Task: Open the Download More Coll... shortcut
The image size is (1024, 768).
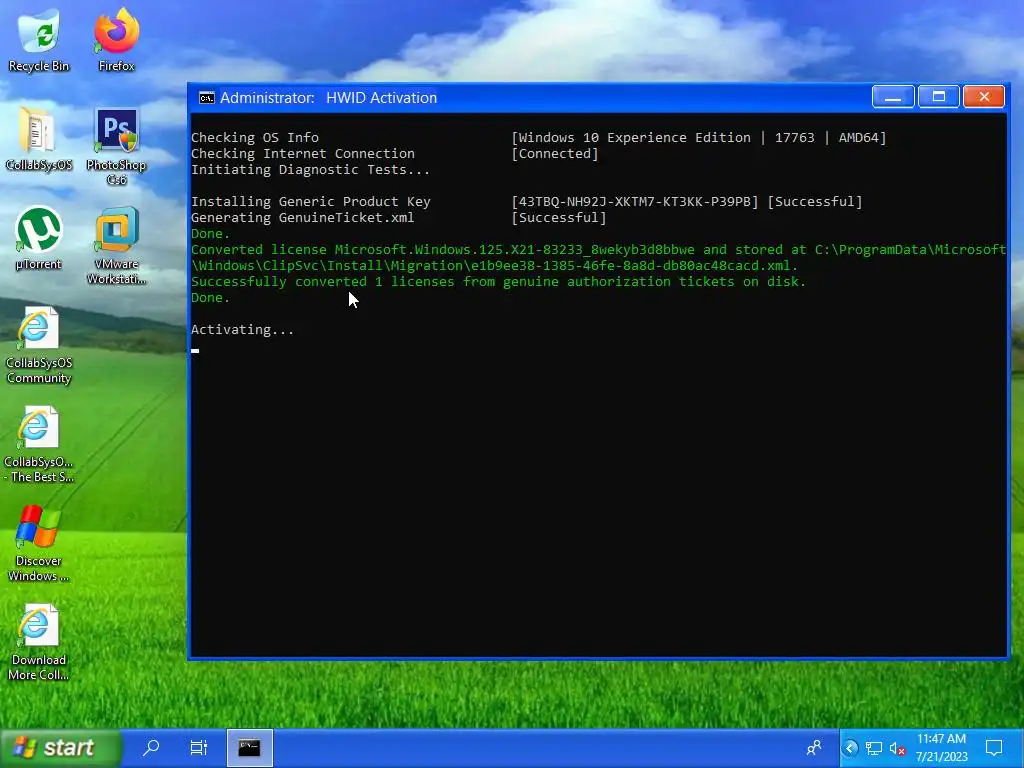Action: click(39, 643)
